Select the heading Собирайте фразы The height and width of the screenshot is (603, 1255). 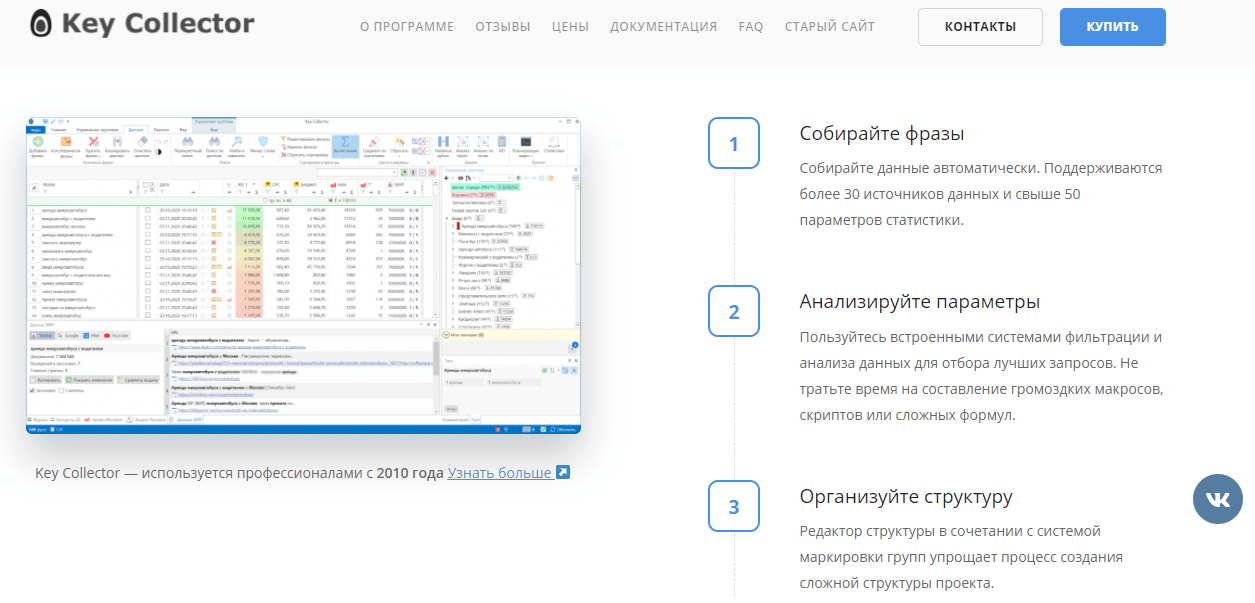[882, 134]
